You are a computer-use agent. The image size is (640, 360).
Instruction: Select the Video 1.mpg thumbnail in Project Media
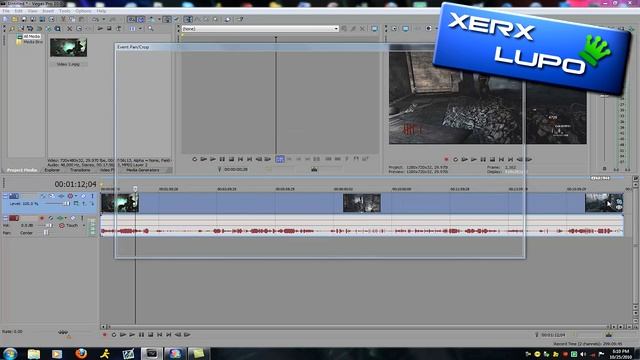click(68, 48)
